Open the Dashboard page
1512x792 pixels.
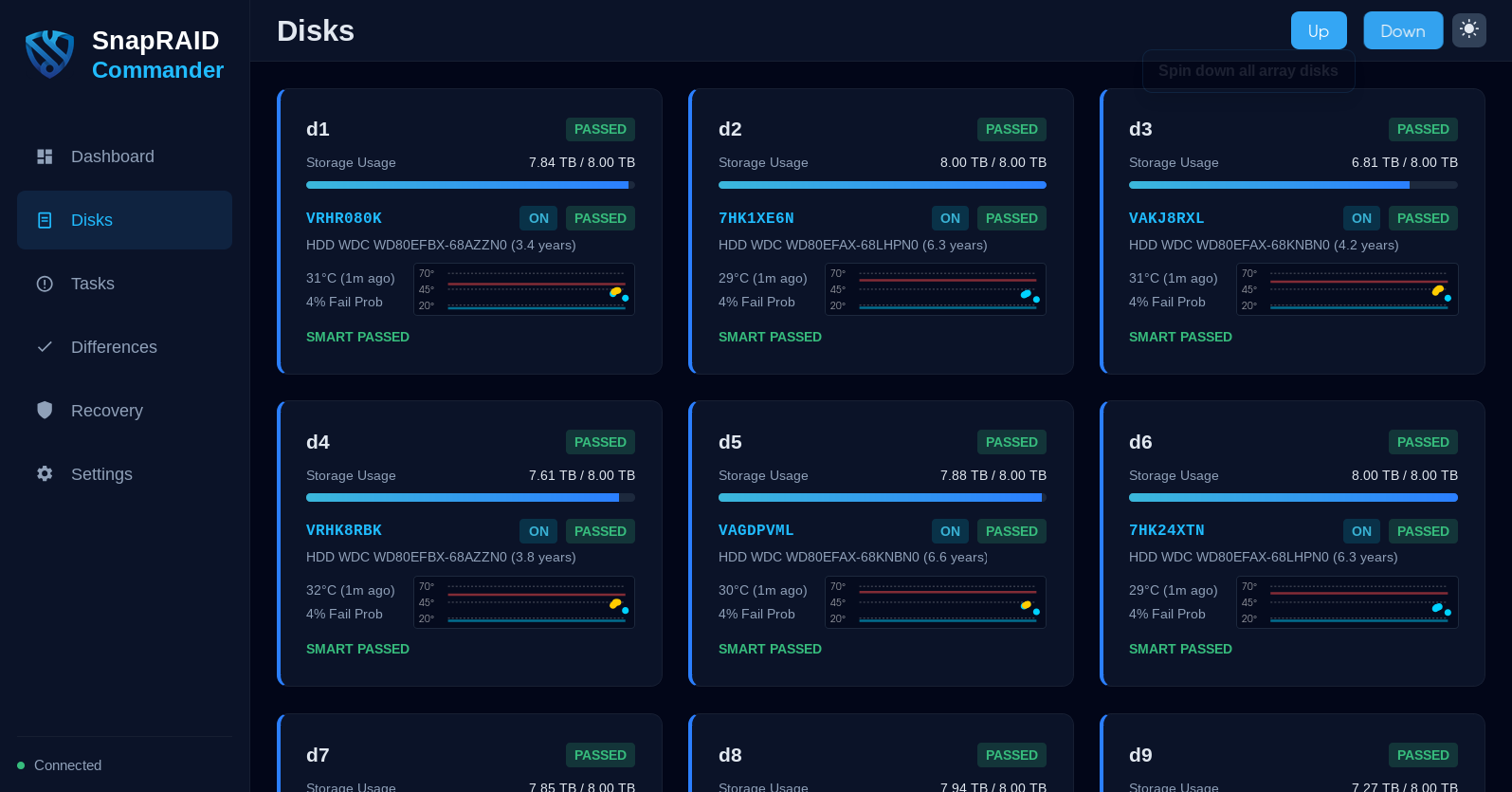click(x=124, y=157)
